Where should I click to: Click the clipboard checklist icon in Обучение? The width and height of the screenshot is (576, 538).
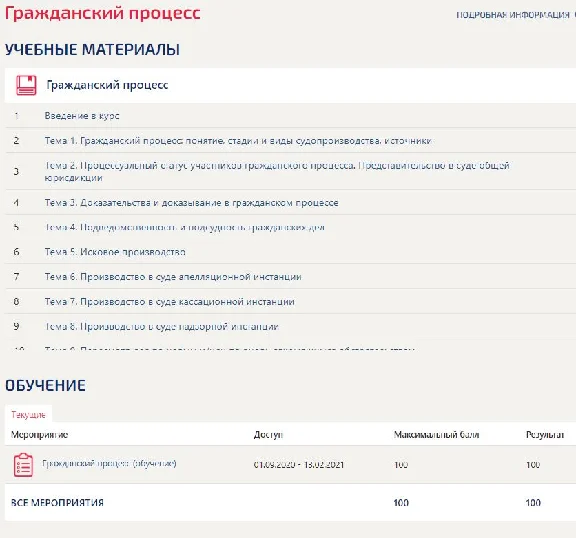coord(23,465)
